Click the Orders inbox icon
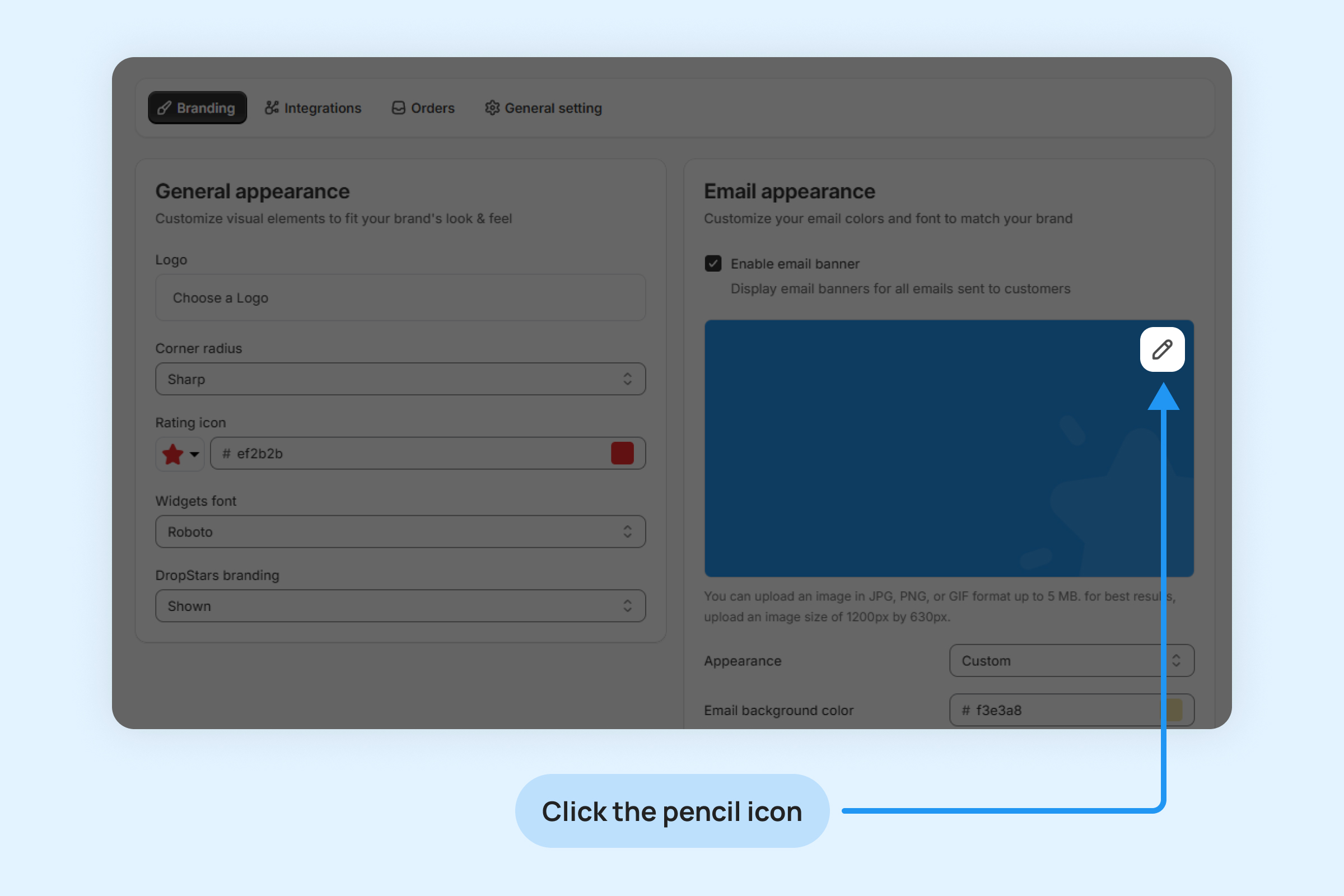This screenshot has height=896, width=1344. [x=398, y=108]
